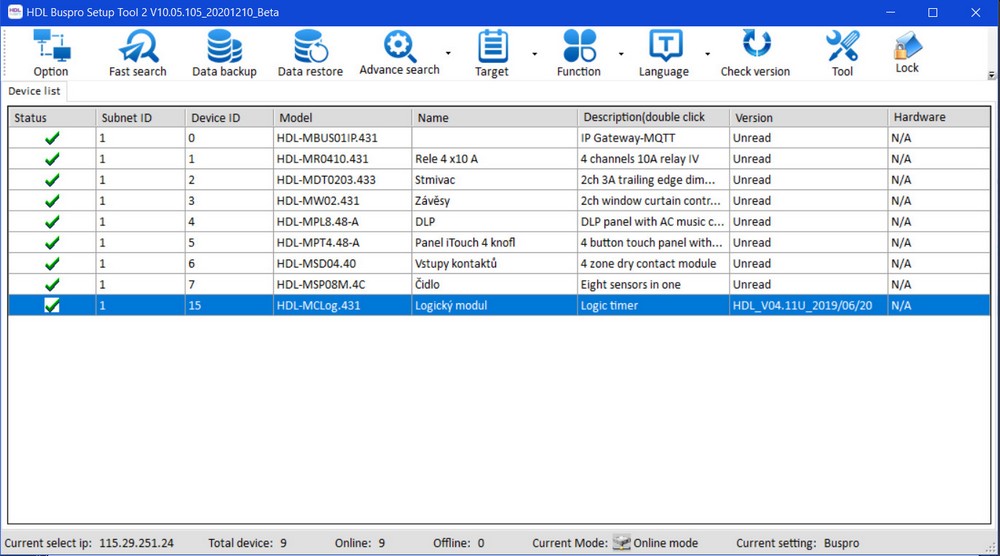The width and height of the screenshot is (1000, 556).
Task: Toggle status checkmark for Vstupy kontaktů row
Action: 52,263
